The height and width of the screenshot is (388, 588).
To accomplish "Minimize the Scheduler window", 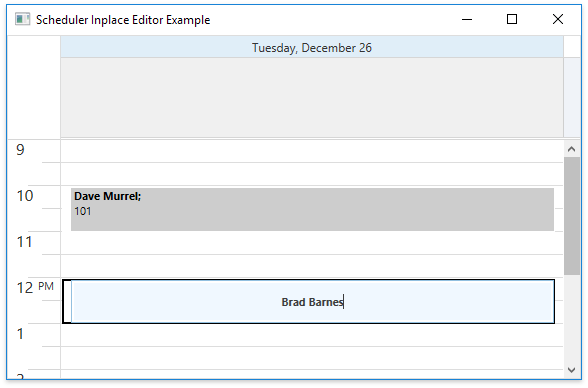I will pyautogui.click(x=467, y=19).
